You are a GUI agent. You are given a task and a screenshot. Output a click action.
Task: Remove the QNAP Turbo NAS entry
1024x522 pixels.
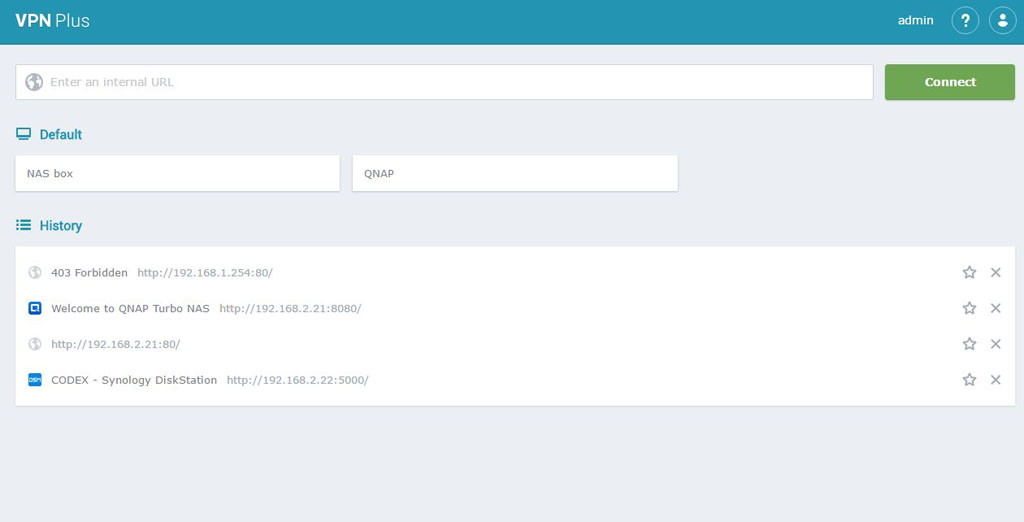click(x=995, y=308)
